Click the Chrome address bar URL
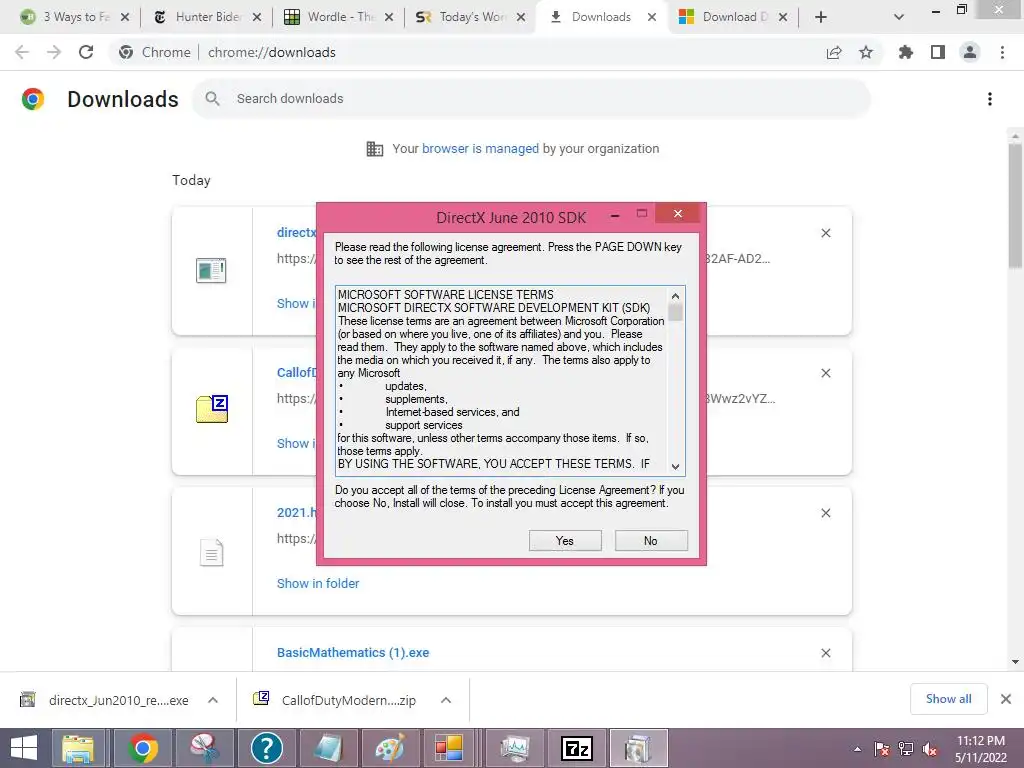 (272, 52)
